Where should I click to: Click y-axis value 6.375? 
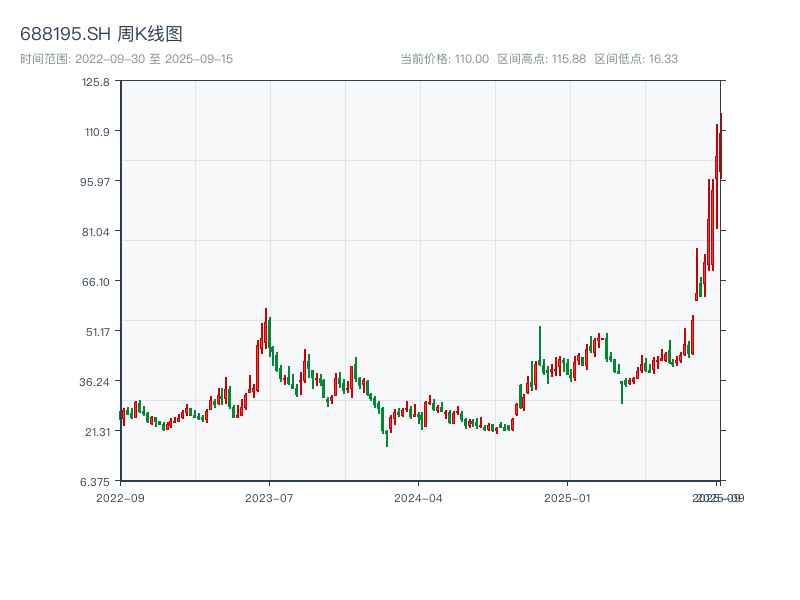click(95, 482)
